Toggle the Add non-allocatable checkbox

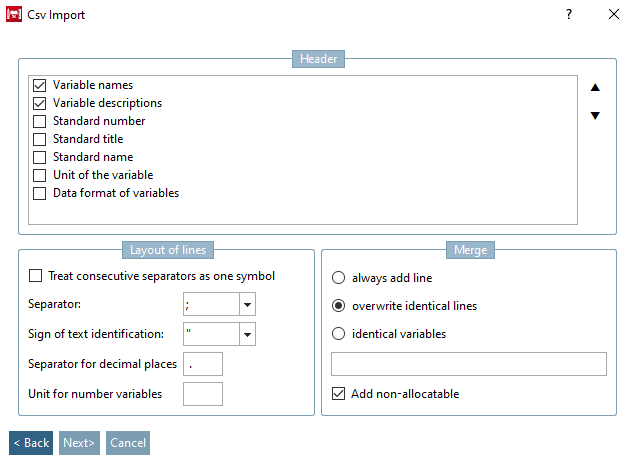339,394
